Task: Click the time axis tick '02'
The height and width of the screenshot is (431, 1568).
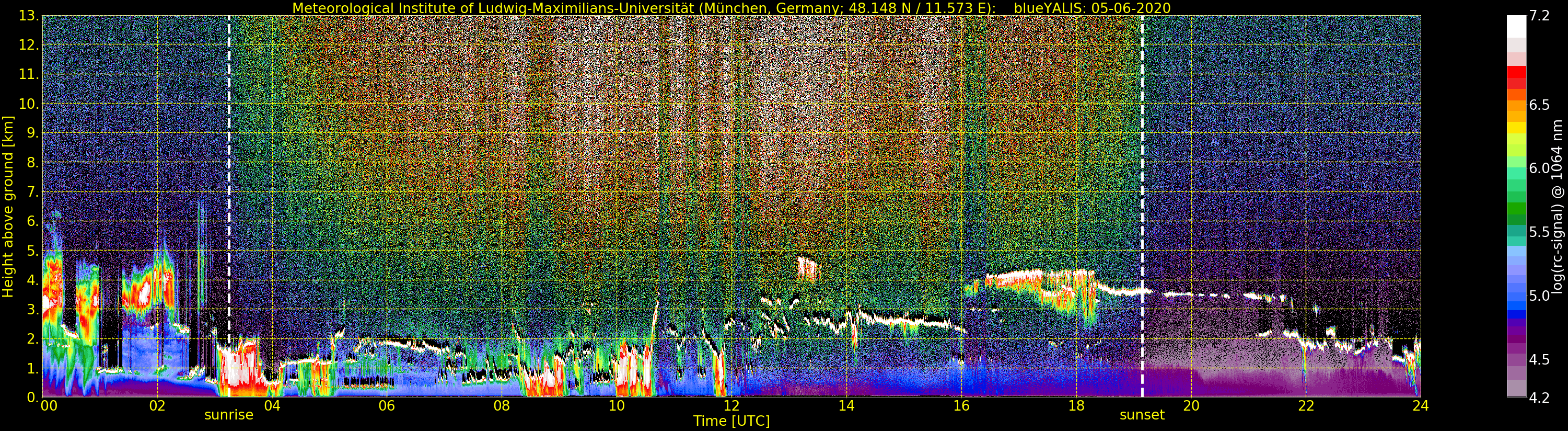Action: [x=157, y=405]
